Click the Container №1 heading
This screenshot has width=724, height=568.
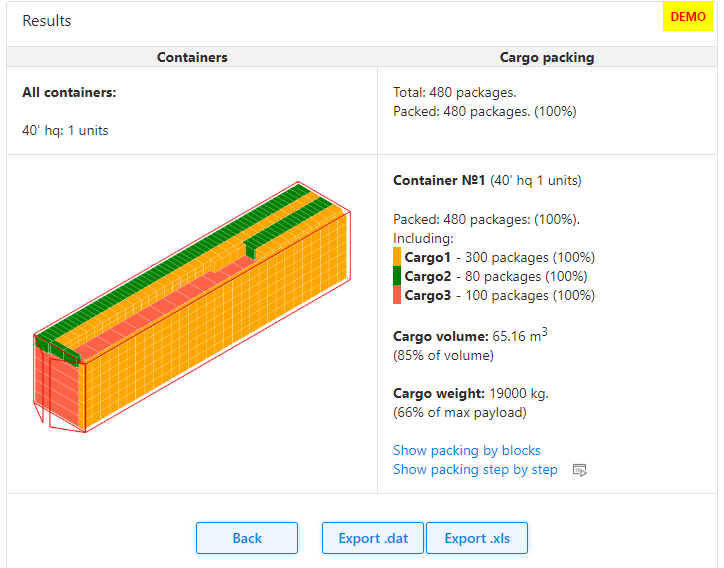[x=439, y=181]
